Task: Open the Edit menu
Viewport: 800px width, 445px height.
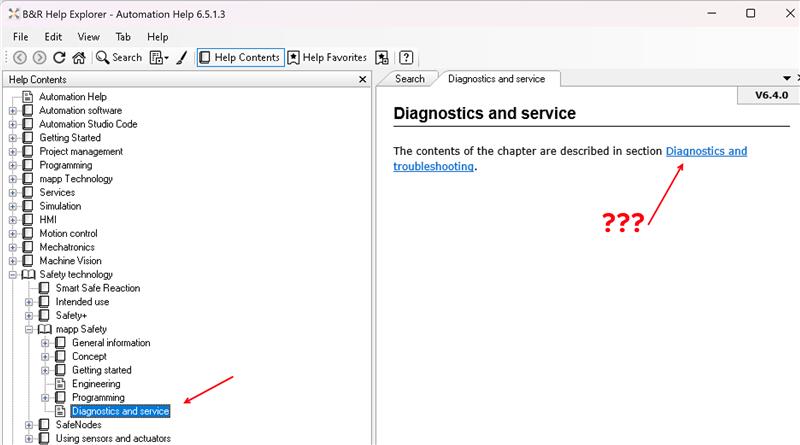Action: 53,37
